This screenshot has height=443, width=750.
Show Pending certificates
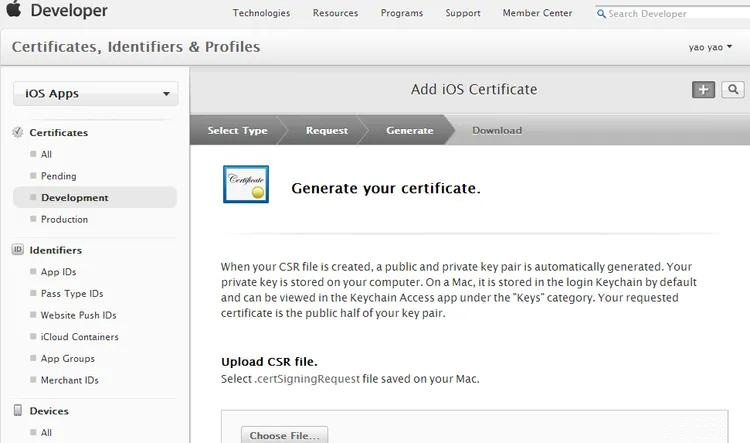click(x=58, y=176)
